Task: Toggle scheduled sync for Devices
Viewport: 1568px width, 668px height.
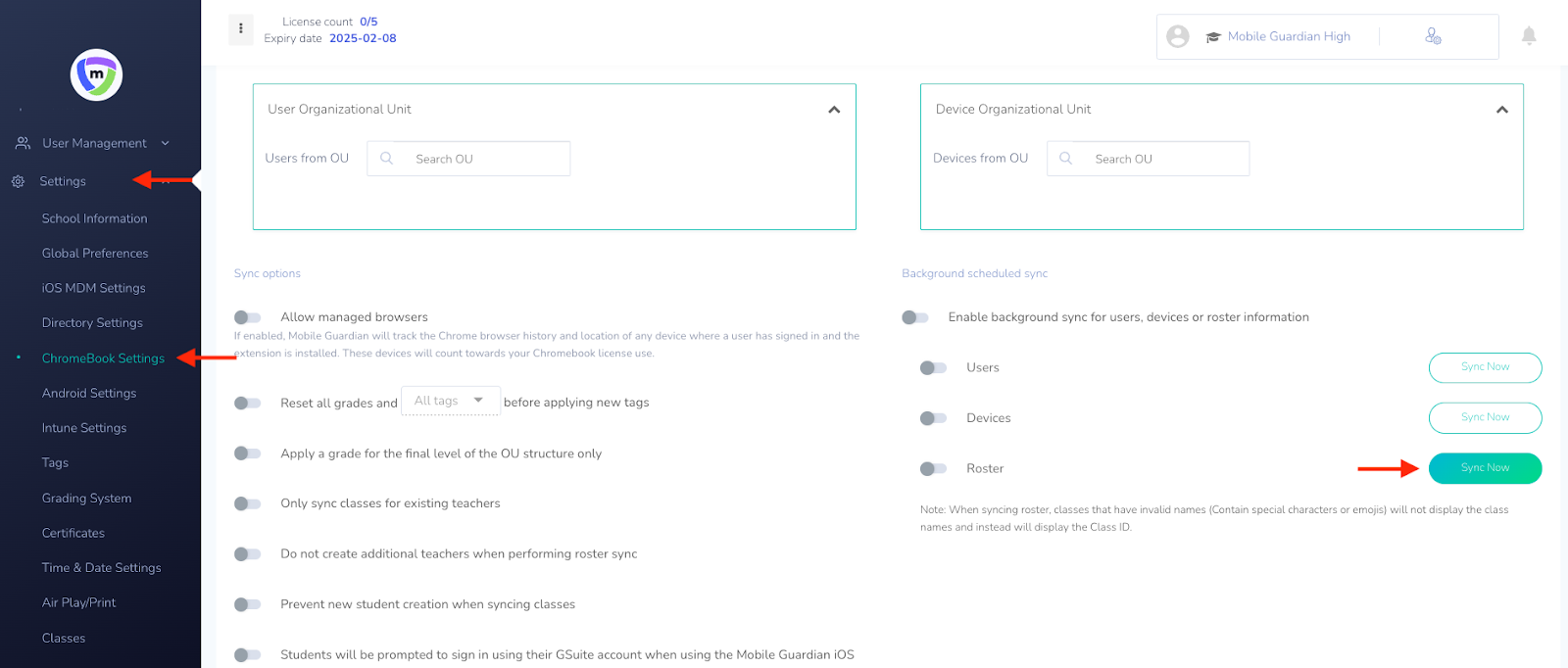Action: pos(934,418)
